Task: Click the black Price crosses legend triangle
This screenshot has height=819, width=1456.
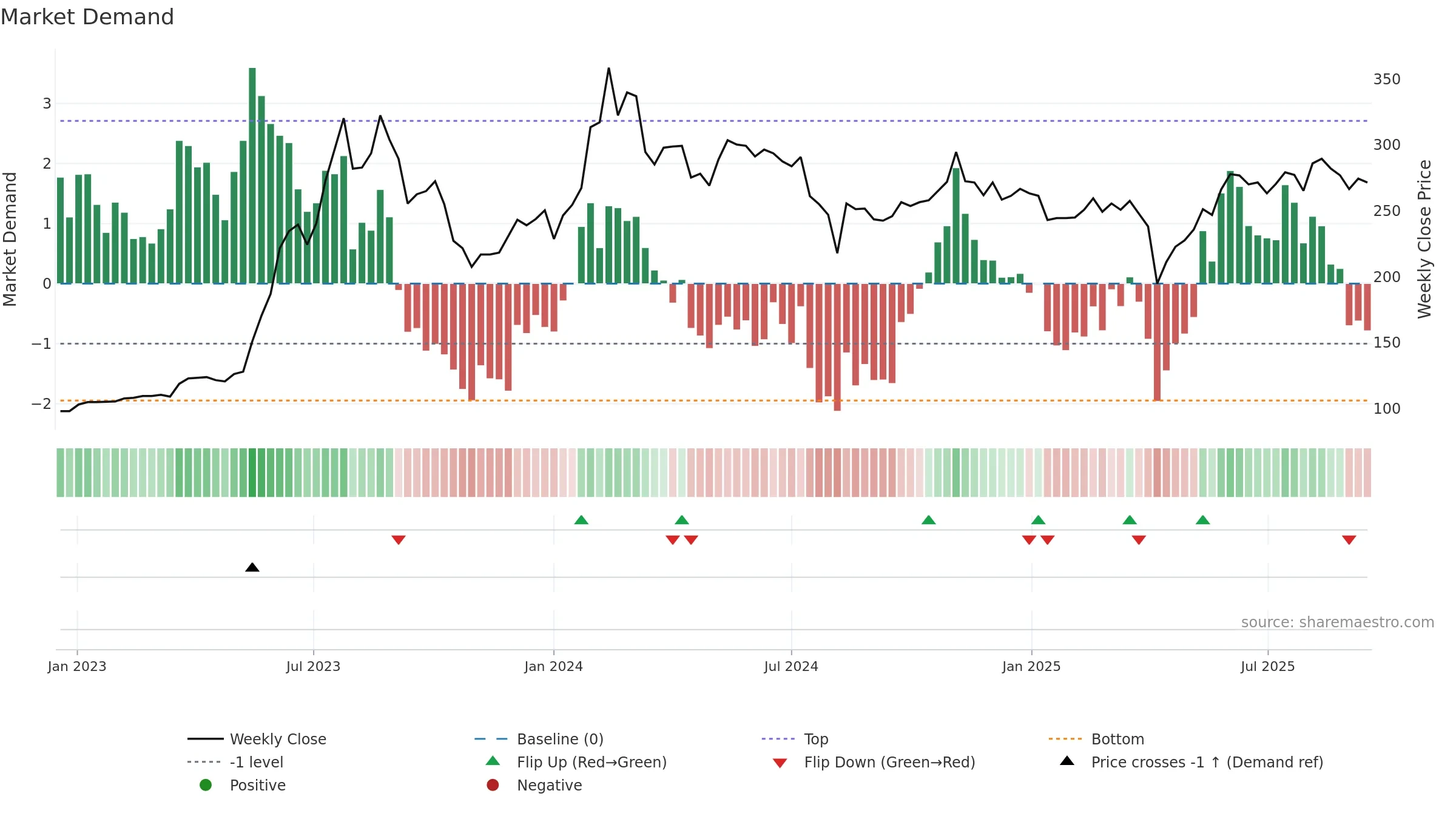Action: pyautogui.click(x=1067, y=761)
